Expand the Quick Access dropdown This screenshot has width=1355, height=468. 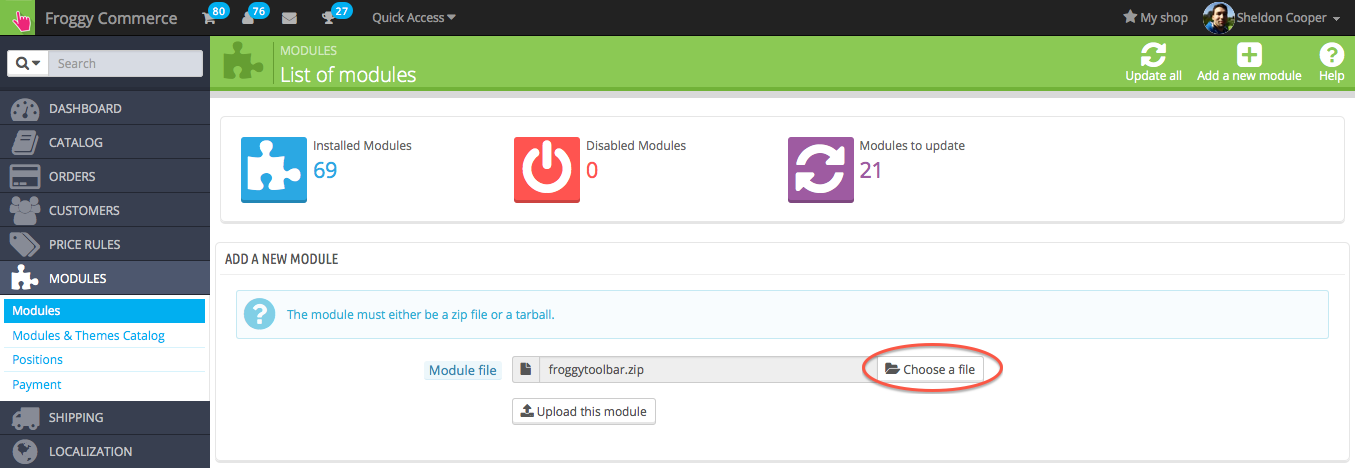414,18
